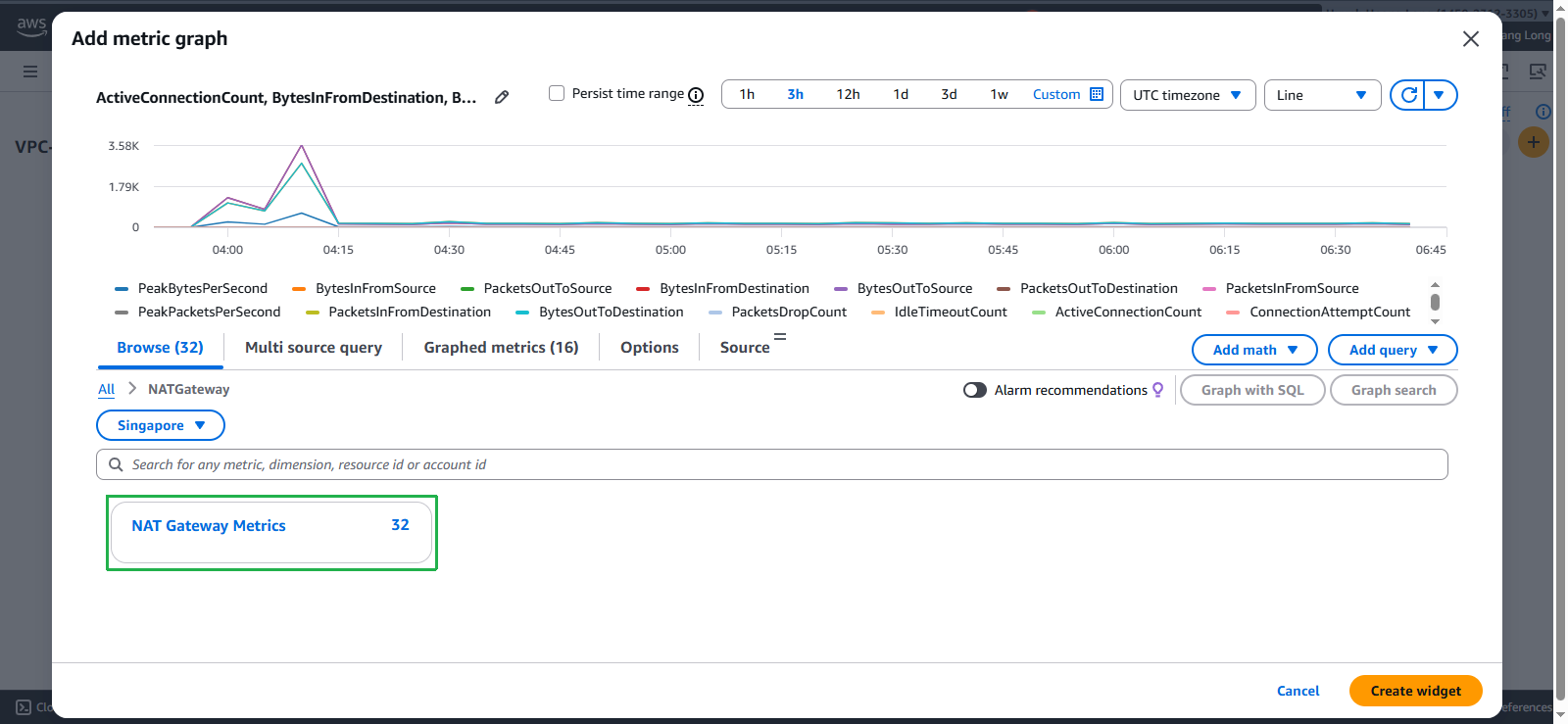Enable Persist time range checkbox
The width and height of the screenshot is (1568, 724).
point(557,93)
